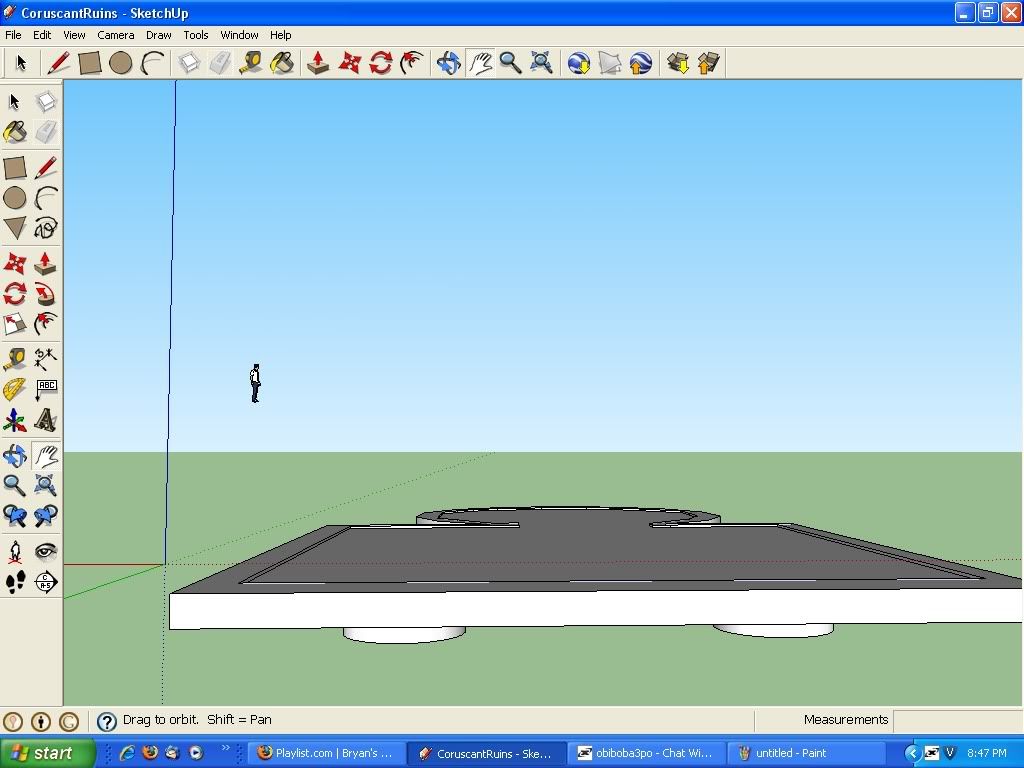Screen dimensions: 1024x768
Task: Launch Internet Explorer from Quick Launch
Action: click(x=127, y=753)
